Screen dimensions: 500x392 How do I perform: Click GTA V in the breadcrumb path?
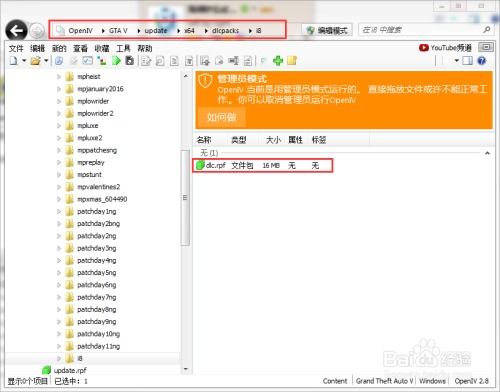pos(118,31)
